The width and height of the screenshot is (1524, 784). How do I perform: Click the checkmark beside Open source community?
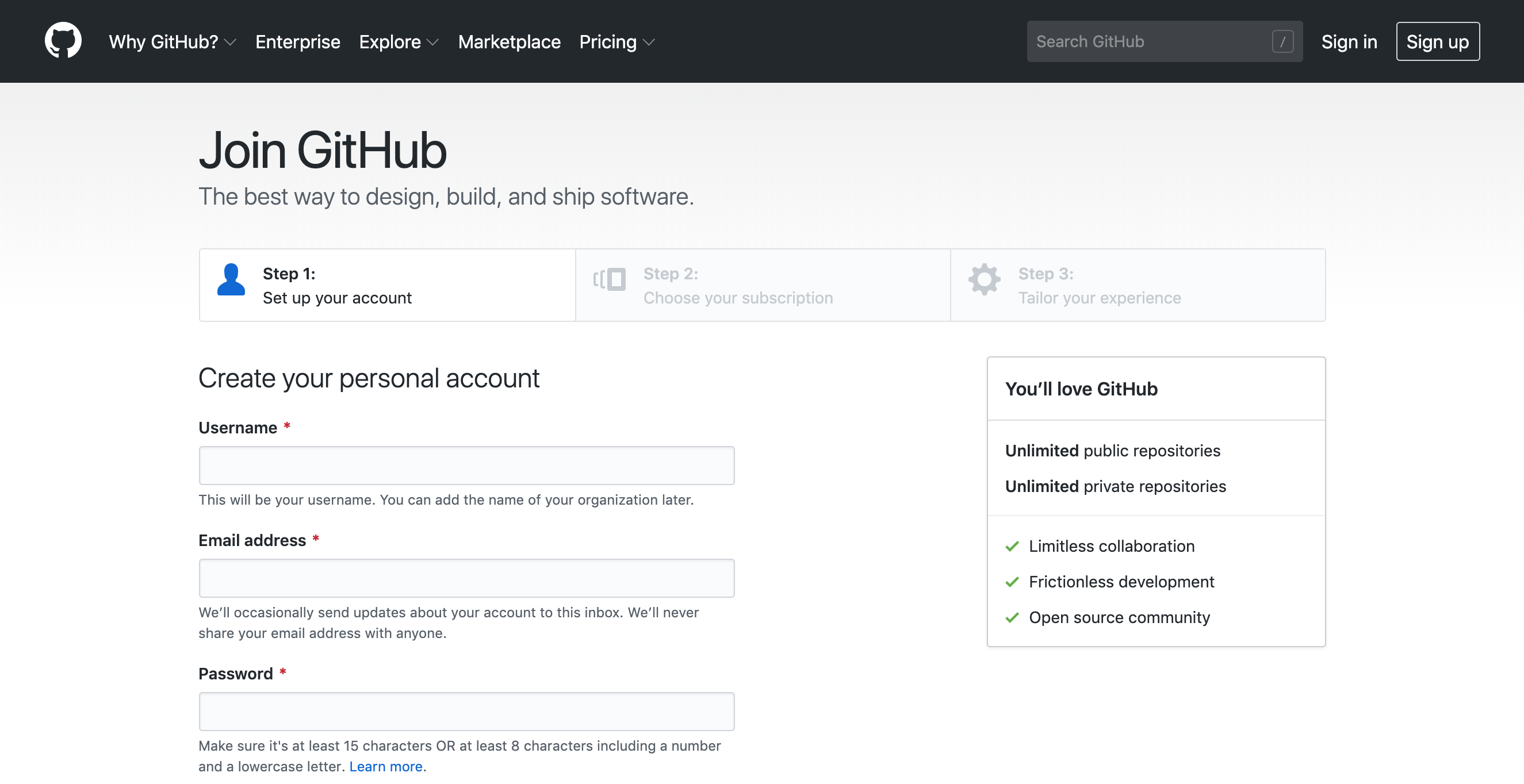(x=1012, y=617)
